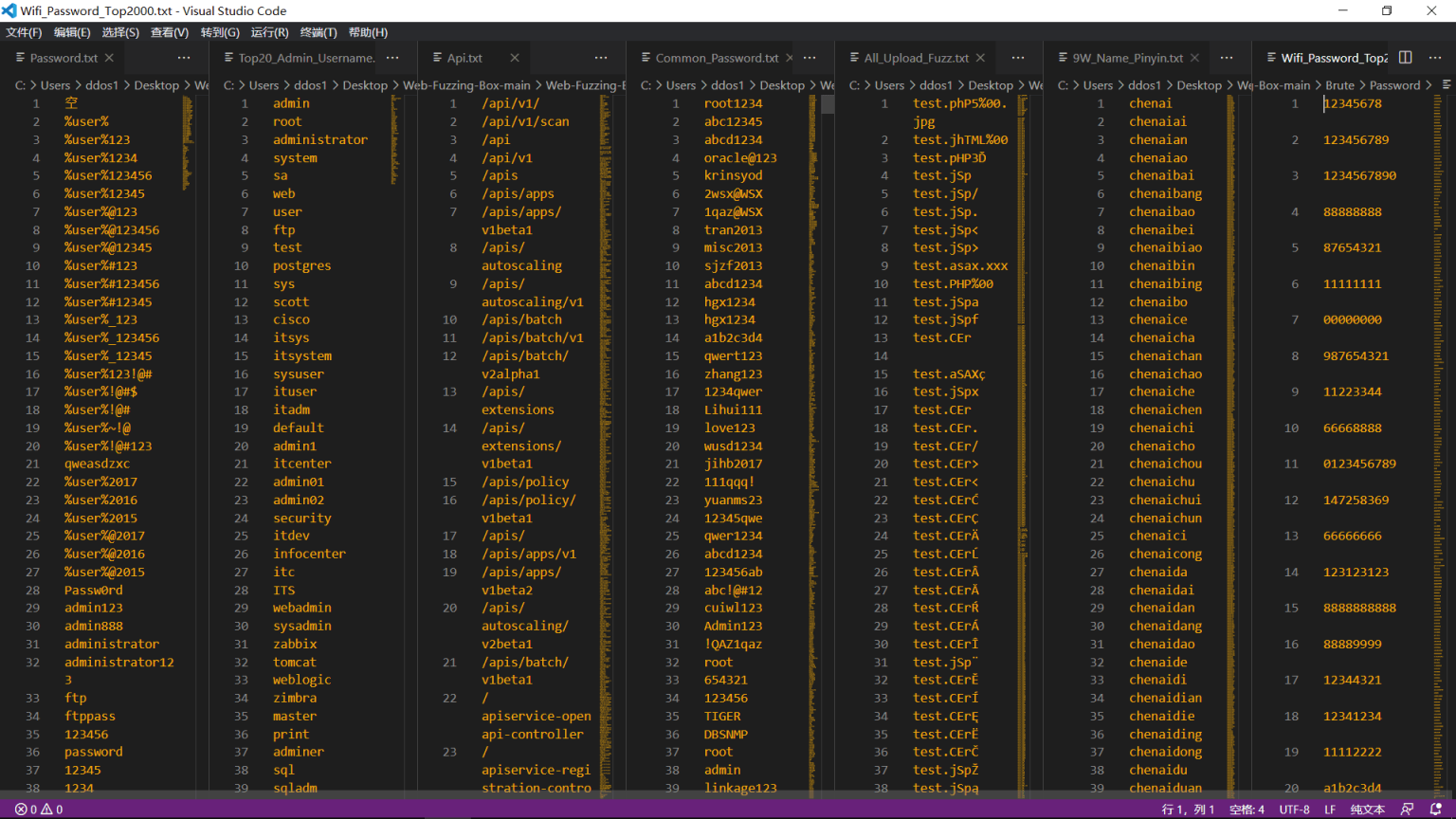Click the split editor icon top right
This screenshot has height=819, width=1456.
(1404, 57)
